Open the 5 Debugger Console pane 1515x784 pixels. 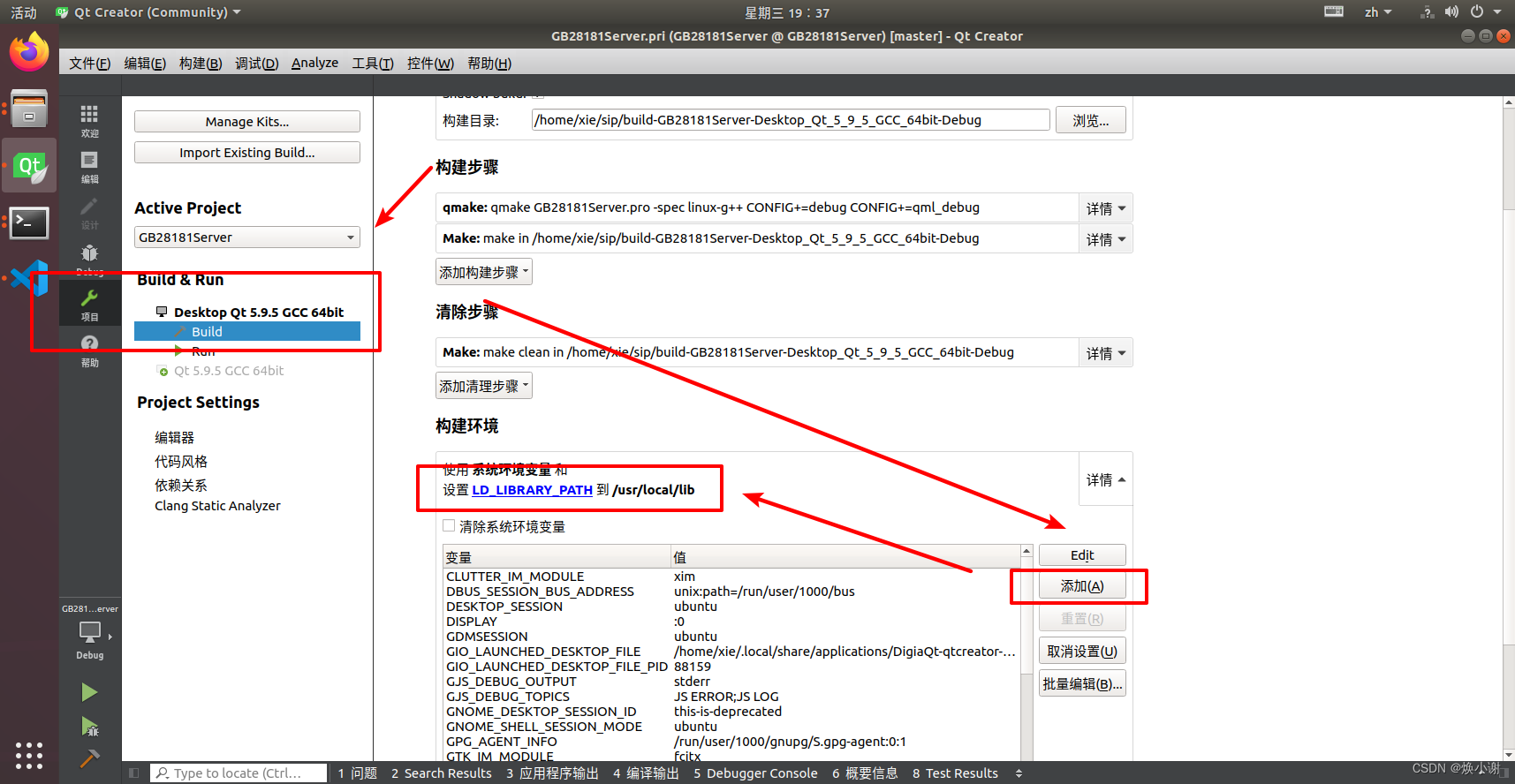(x=756, y=773)
